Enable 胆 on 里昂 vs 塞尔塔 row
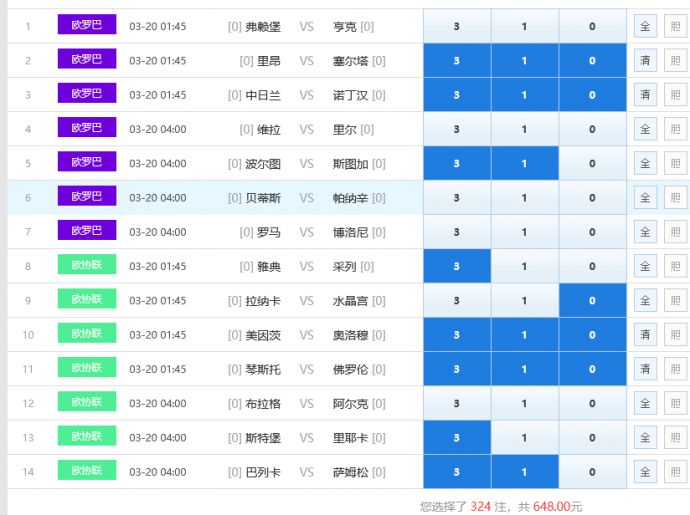Image resolution: width=690 pixels, height=515 pixels. click(675, 61)
